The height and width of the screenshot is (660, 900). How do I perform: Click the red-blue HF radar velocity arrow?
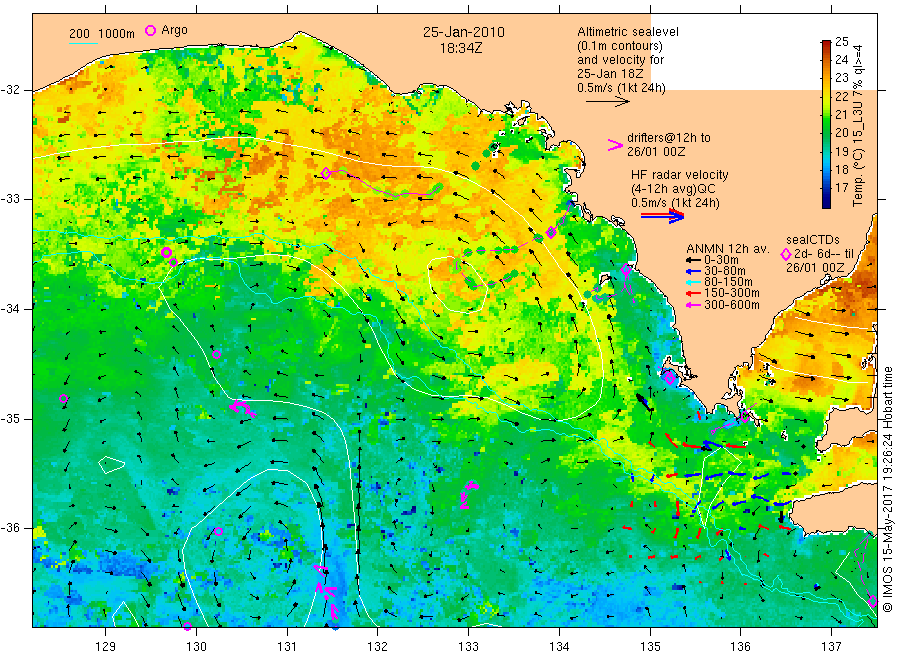(x=662, y=216)
